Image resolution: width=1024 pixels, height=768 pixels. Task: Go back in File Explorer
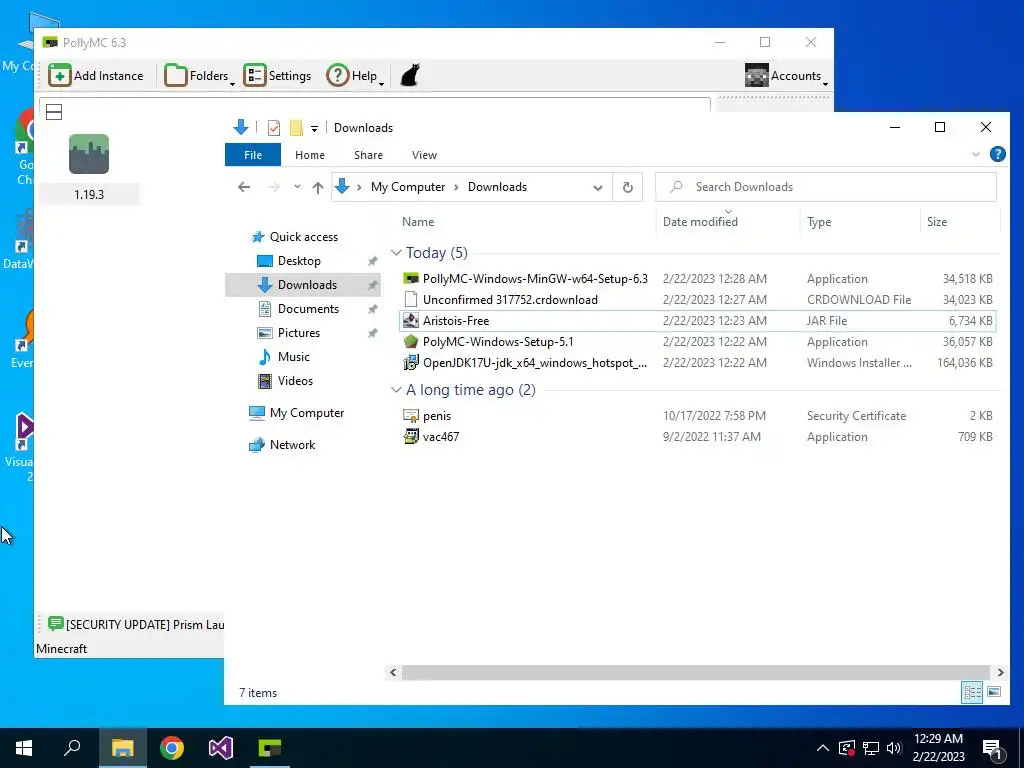pyautogui.click(x=244, y=187)
